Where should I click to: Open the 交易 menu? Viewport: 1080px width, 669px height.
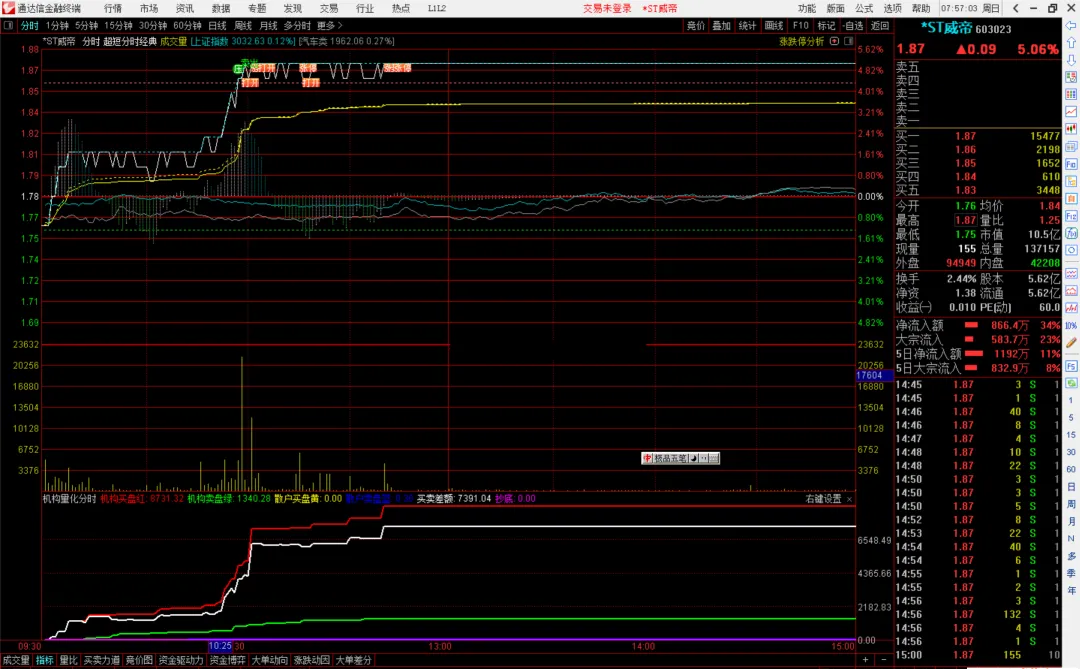point(329,8)
